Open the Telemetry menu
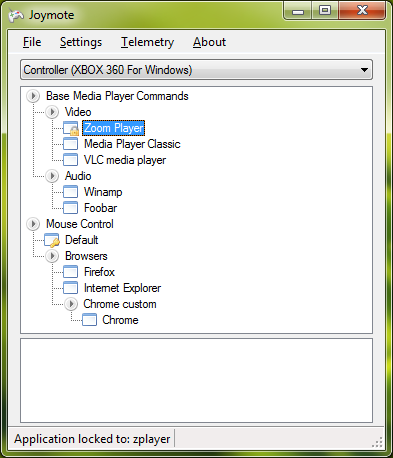Image resolution: width=393 pixels, height=458 pixels. point(147,42)
